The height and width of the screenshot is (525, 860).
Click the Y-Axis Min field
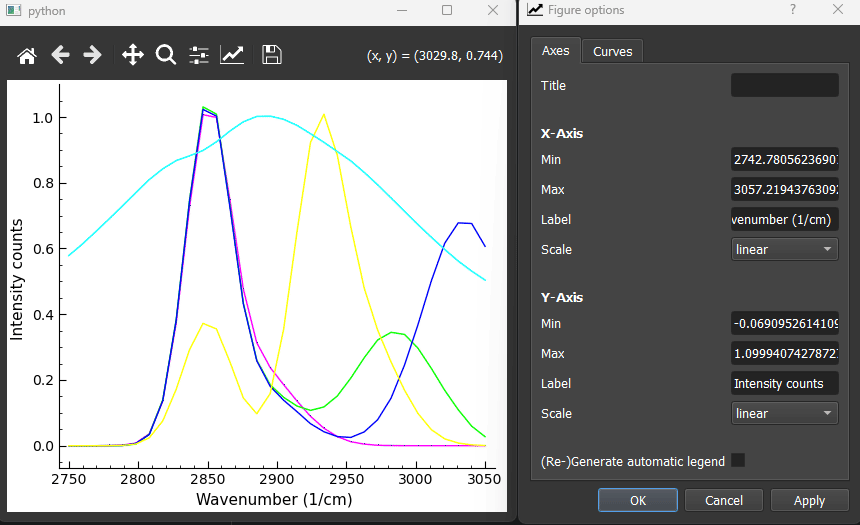(784, 324)
